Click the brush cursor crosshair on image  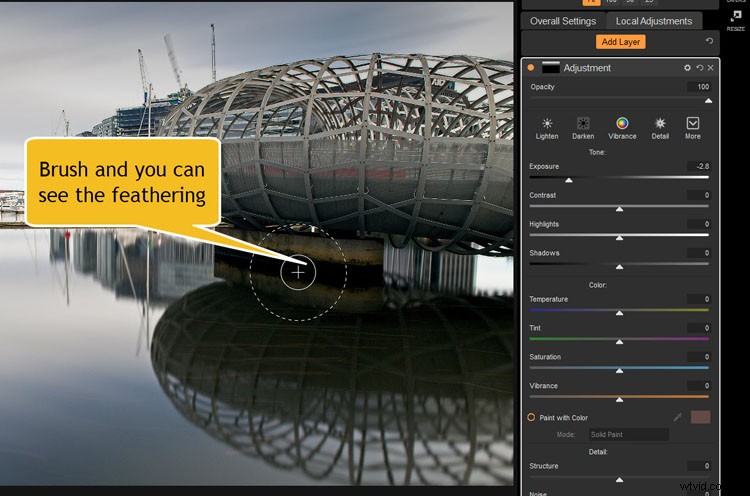click(298, 272)
